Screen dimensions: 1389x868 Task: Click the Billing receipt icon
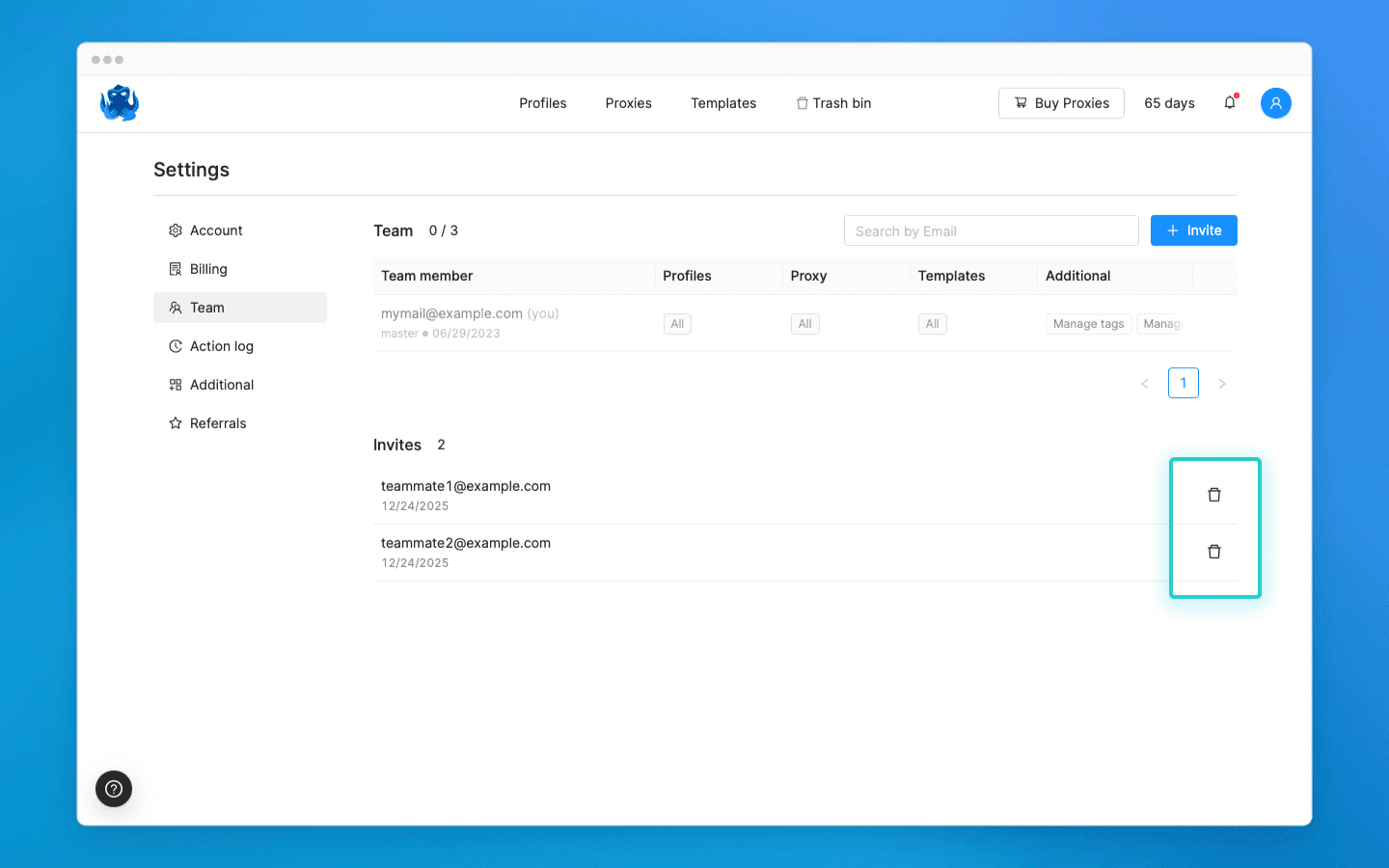coord(176,269)
